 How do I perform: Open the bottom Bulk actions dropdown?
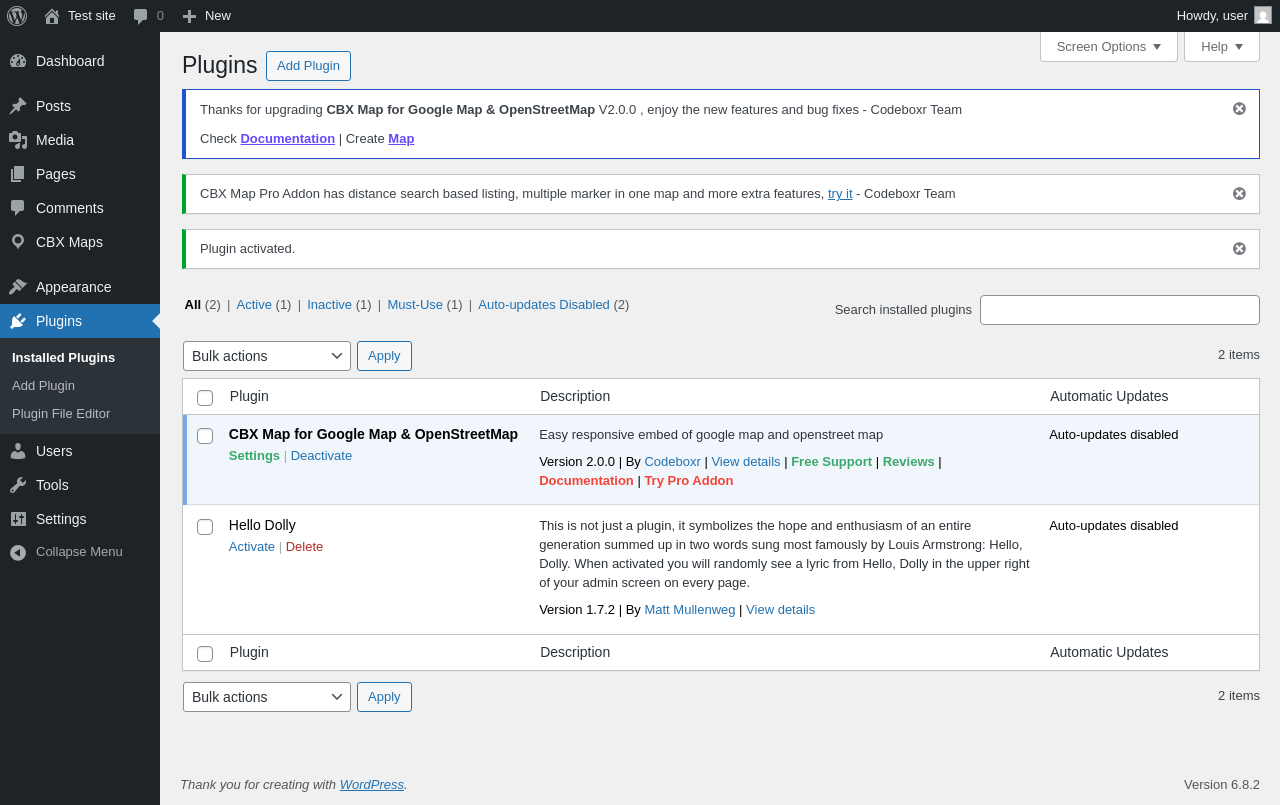(267, 697)
